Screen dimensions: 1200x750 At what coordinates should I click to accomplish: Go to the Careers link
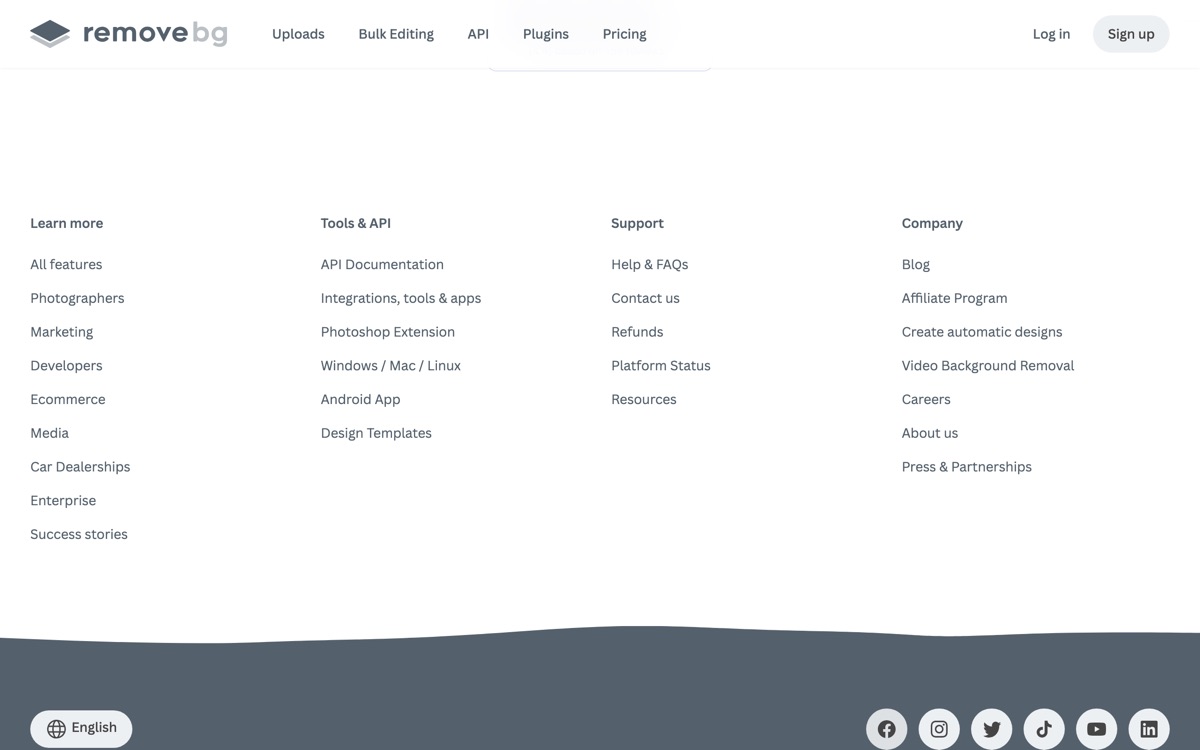point(926,399)
